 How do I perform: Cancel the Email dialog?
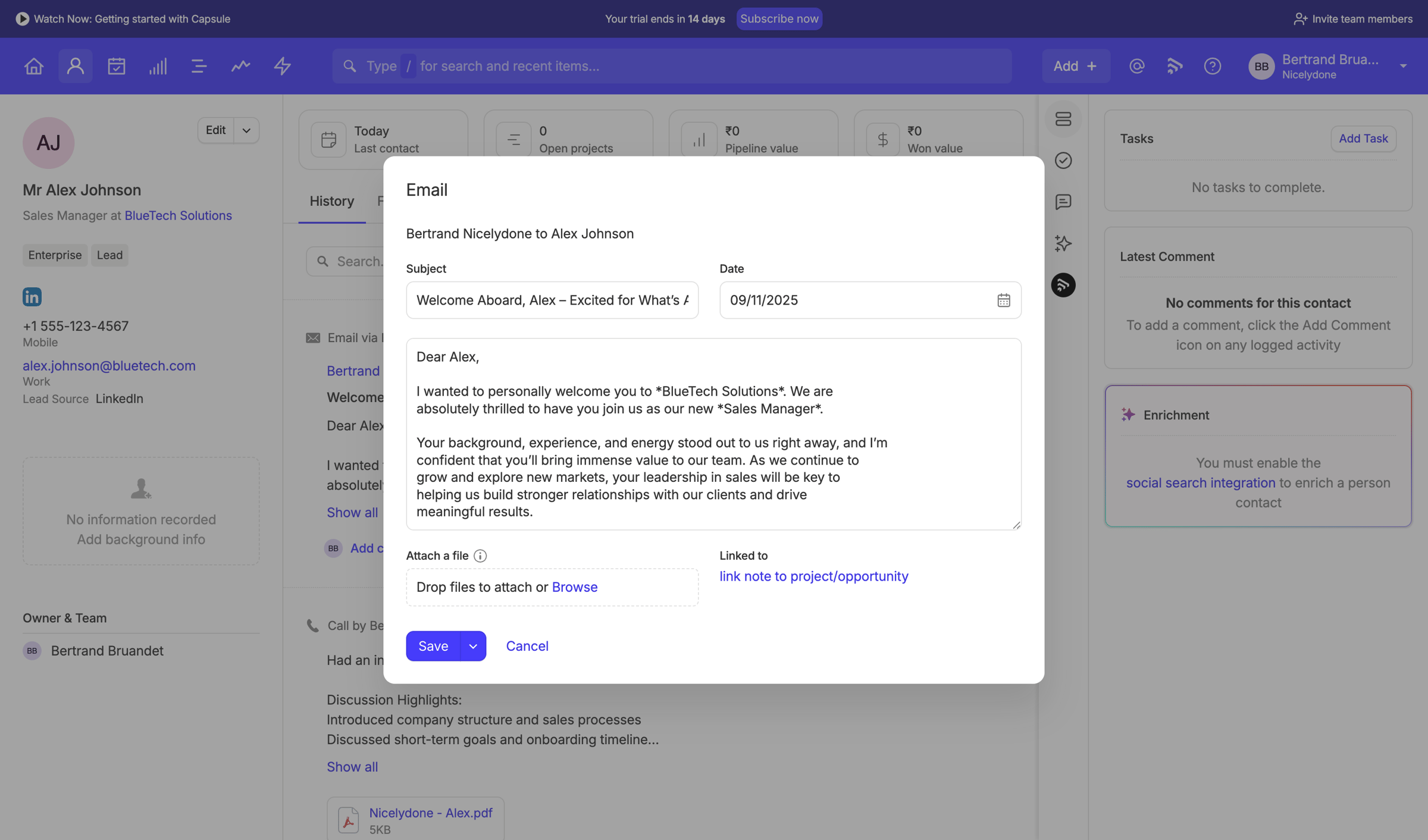pos(527,646)
